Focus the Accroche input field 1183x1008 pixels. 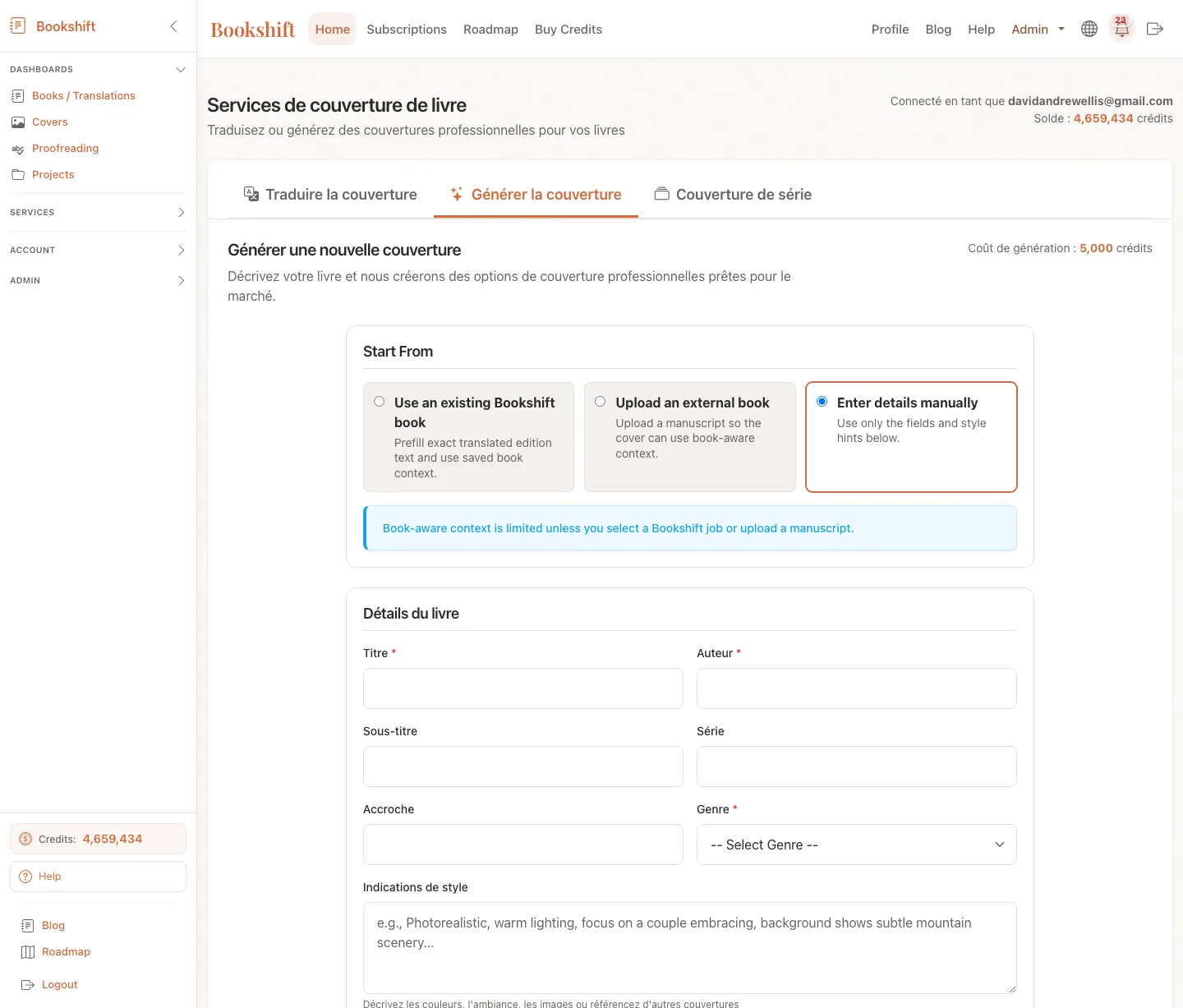pos(523,845)
